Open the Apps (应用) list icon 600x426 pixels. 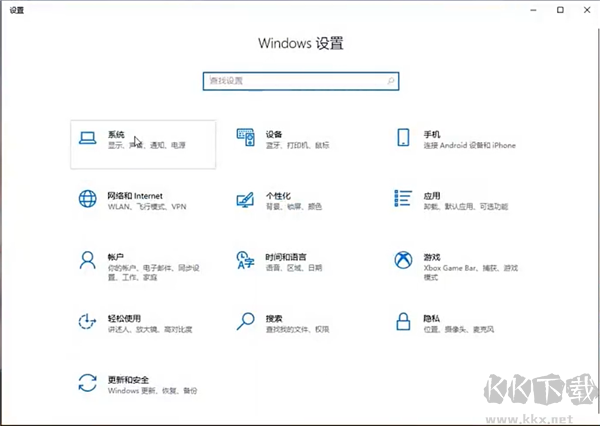pyautogui.click(x=403, y=198)
